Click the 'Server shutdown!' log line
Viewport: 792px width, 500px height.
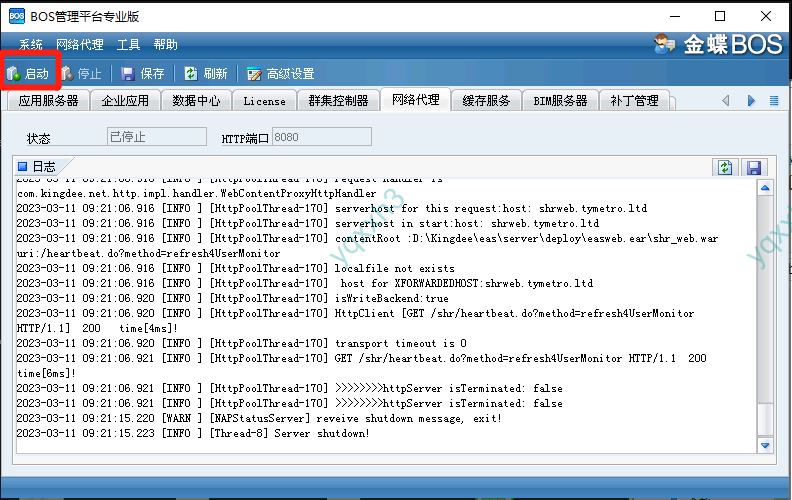tap(193, 433)
